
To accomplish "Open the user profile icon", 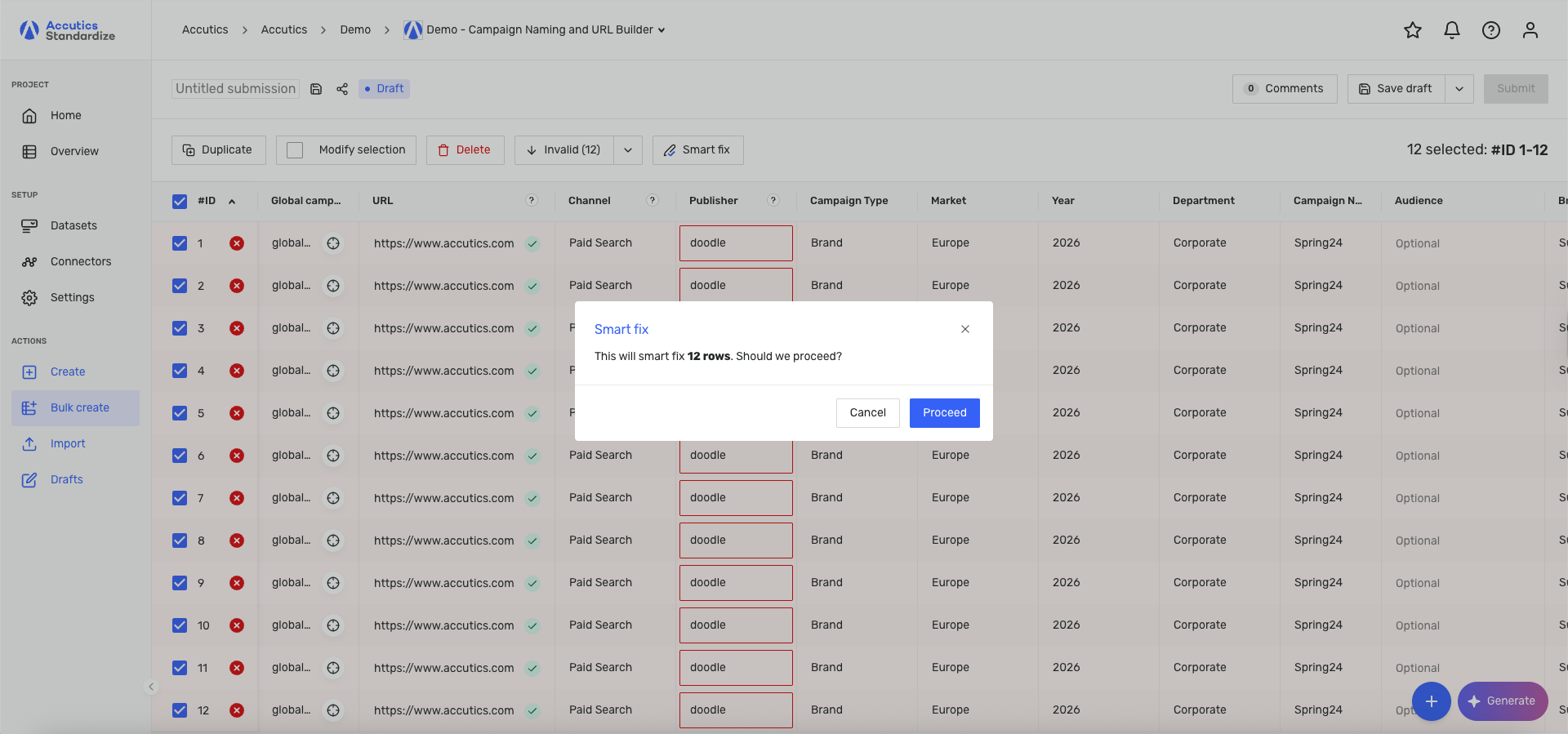I will coord(1530,30).
